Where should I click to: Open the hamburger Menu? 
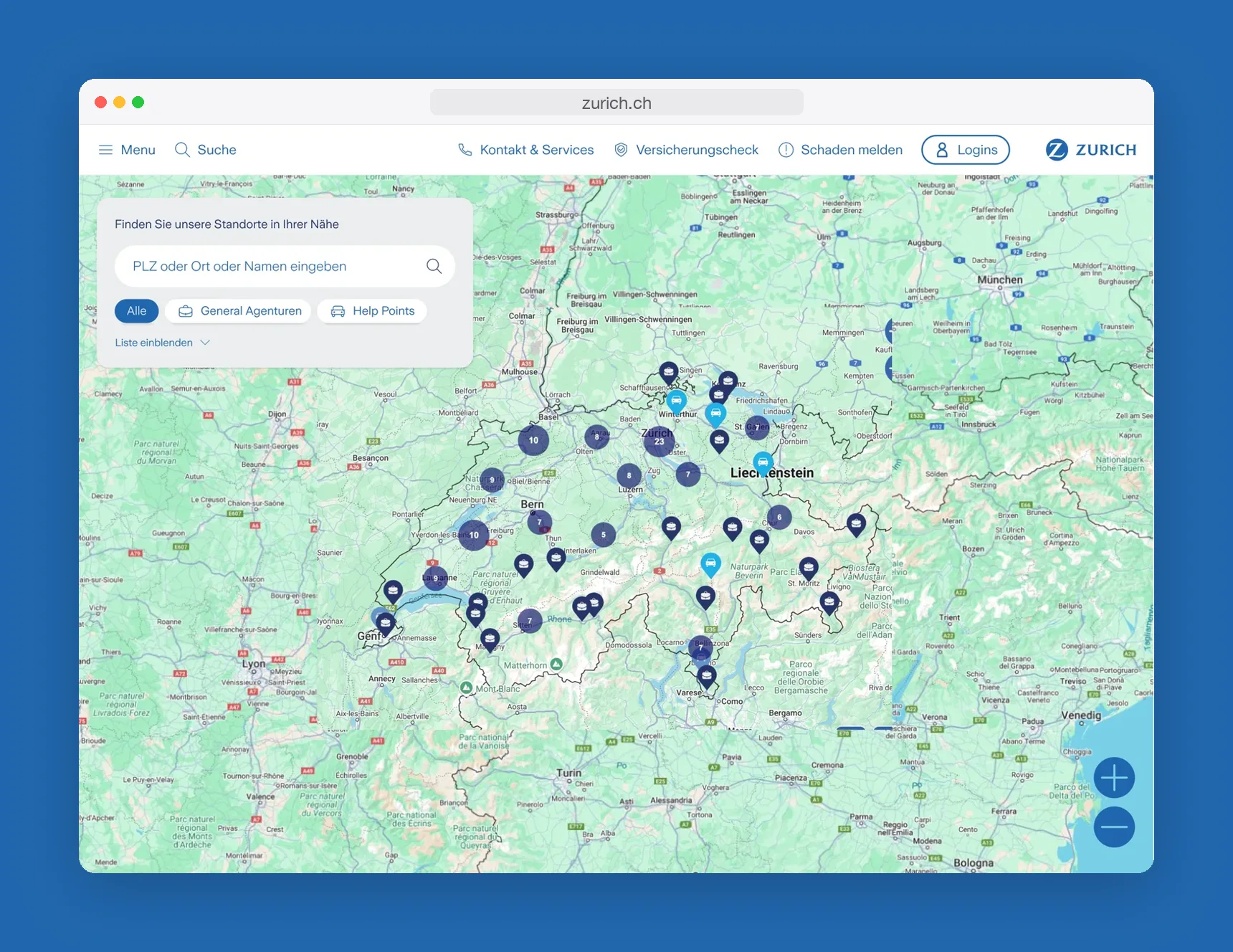coord(127,150)
